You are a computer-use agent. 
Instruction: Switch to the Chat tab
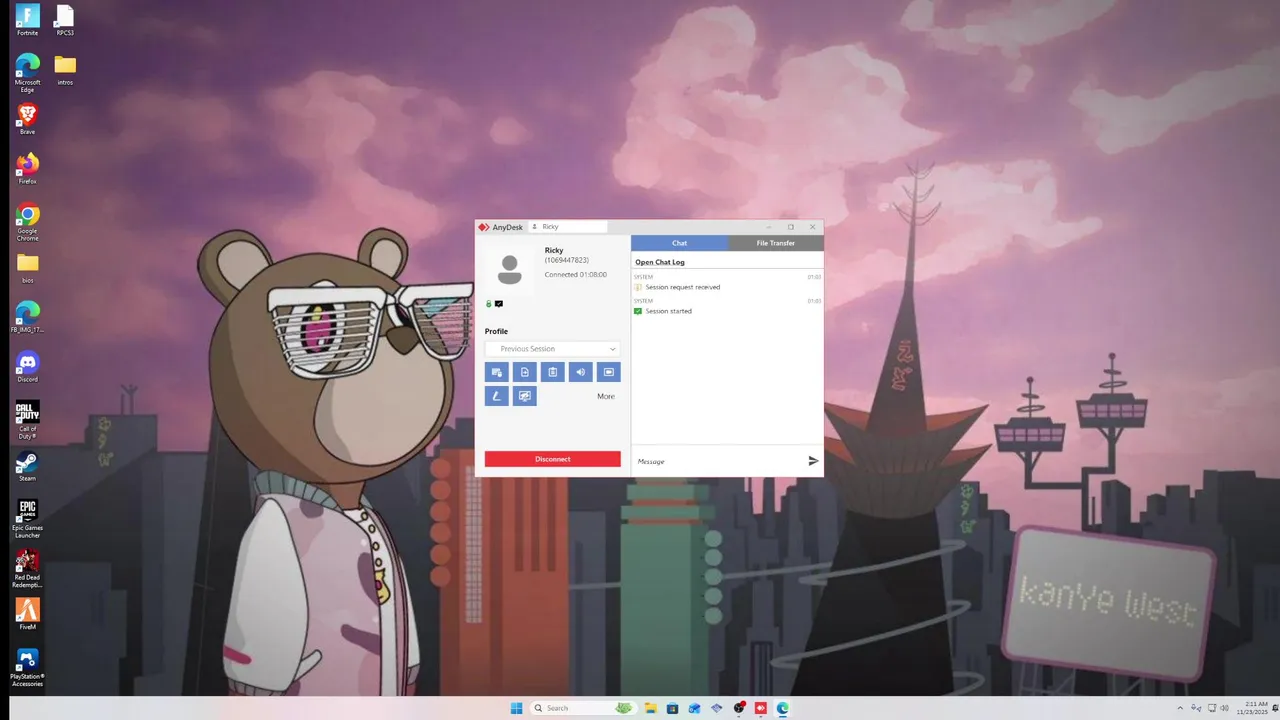679,243
